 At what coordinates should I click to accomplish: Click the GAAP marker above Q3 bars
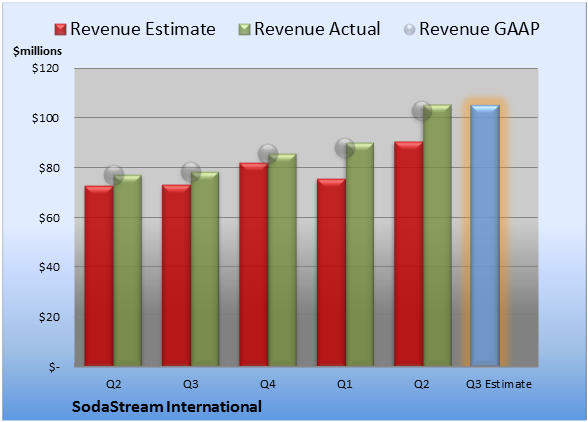click(191, 172)
